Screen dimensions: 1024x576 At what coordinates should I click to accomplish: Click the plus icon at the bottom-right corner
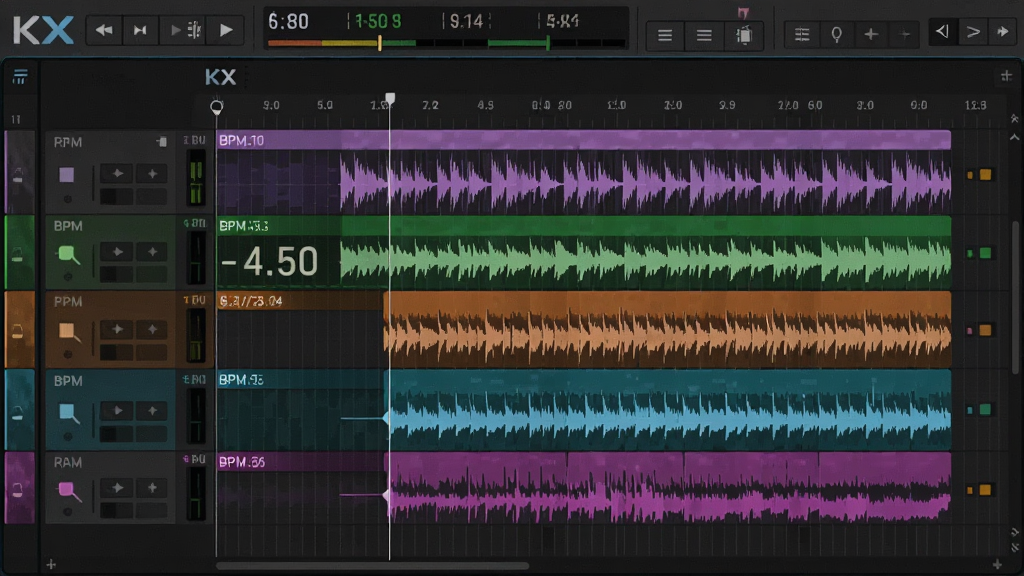(x=997, y=564)
